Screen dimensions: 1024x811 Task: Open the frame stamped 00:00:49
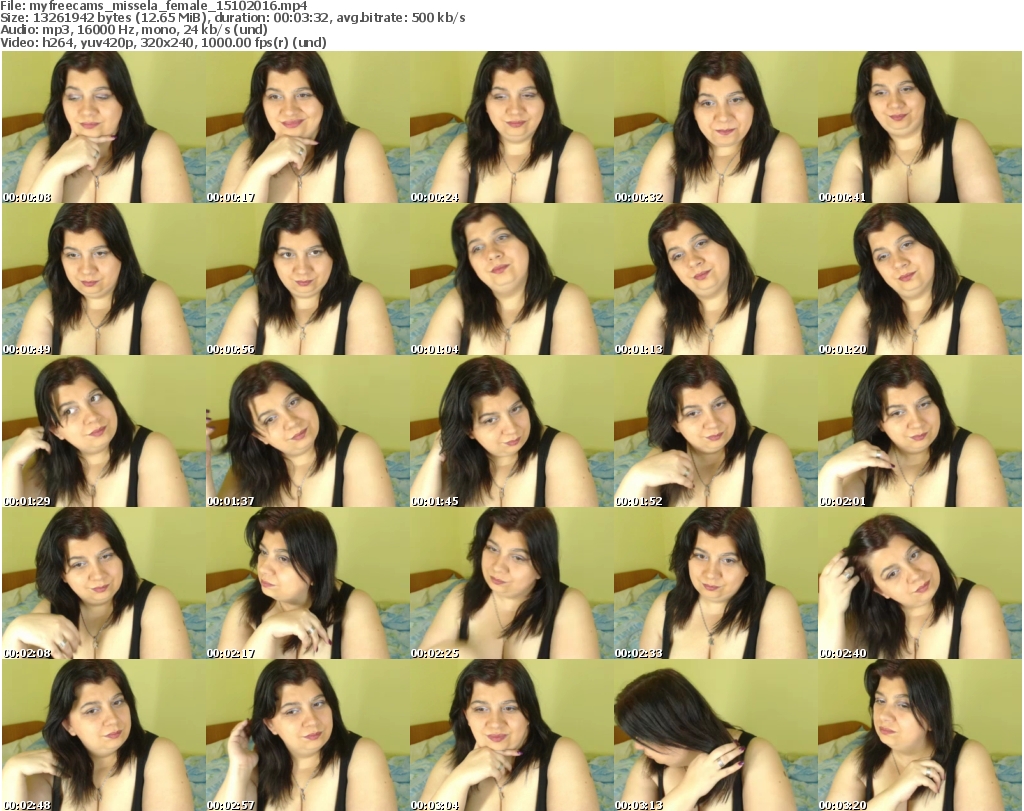pyautogui.click(x=104, y=279)
